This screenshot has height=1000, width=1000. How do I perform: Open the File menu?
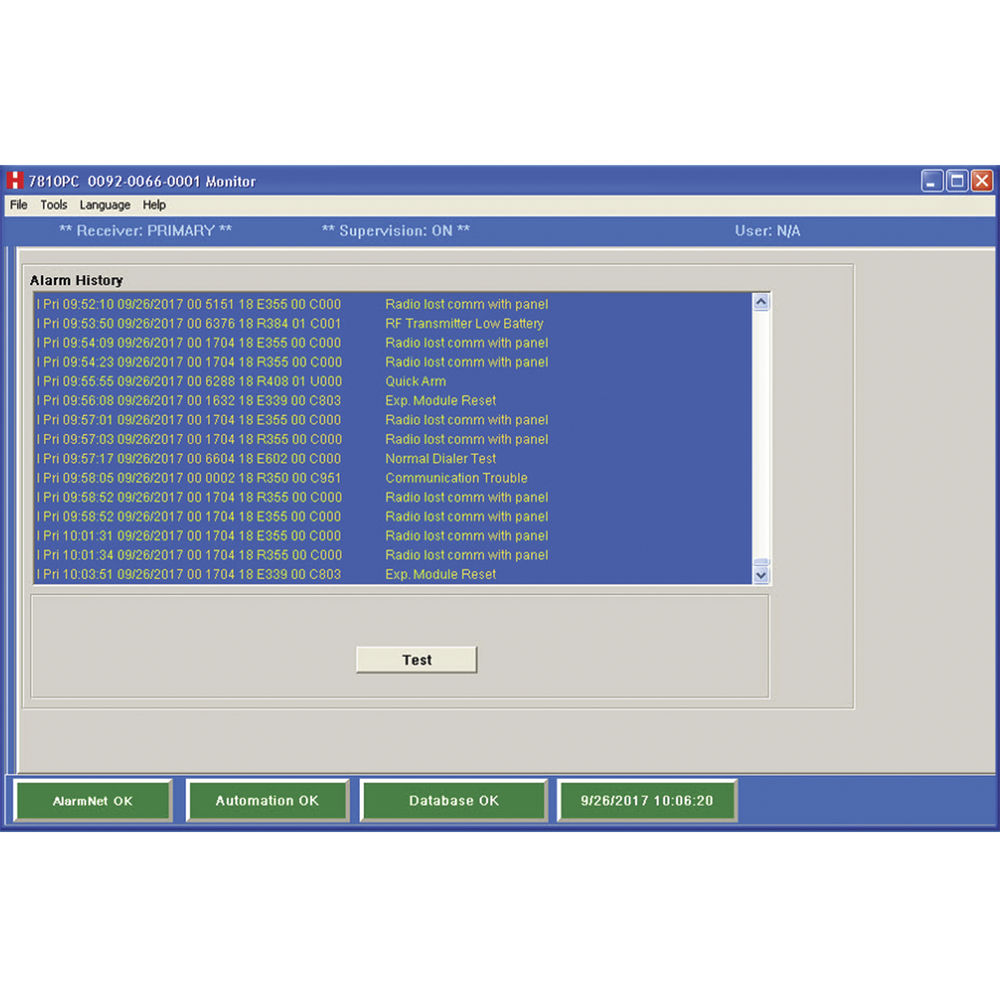click(19, 205)
